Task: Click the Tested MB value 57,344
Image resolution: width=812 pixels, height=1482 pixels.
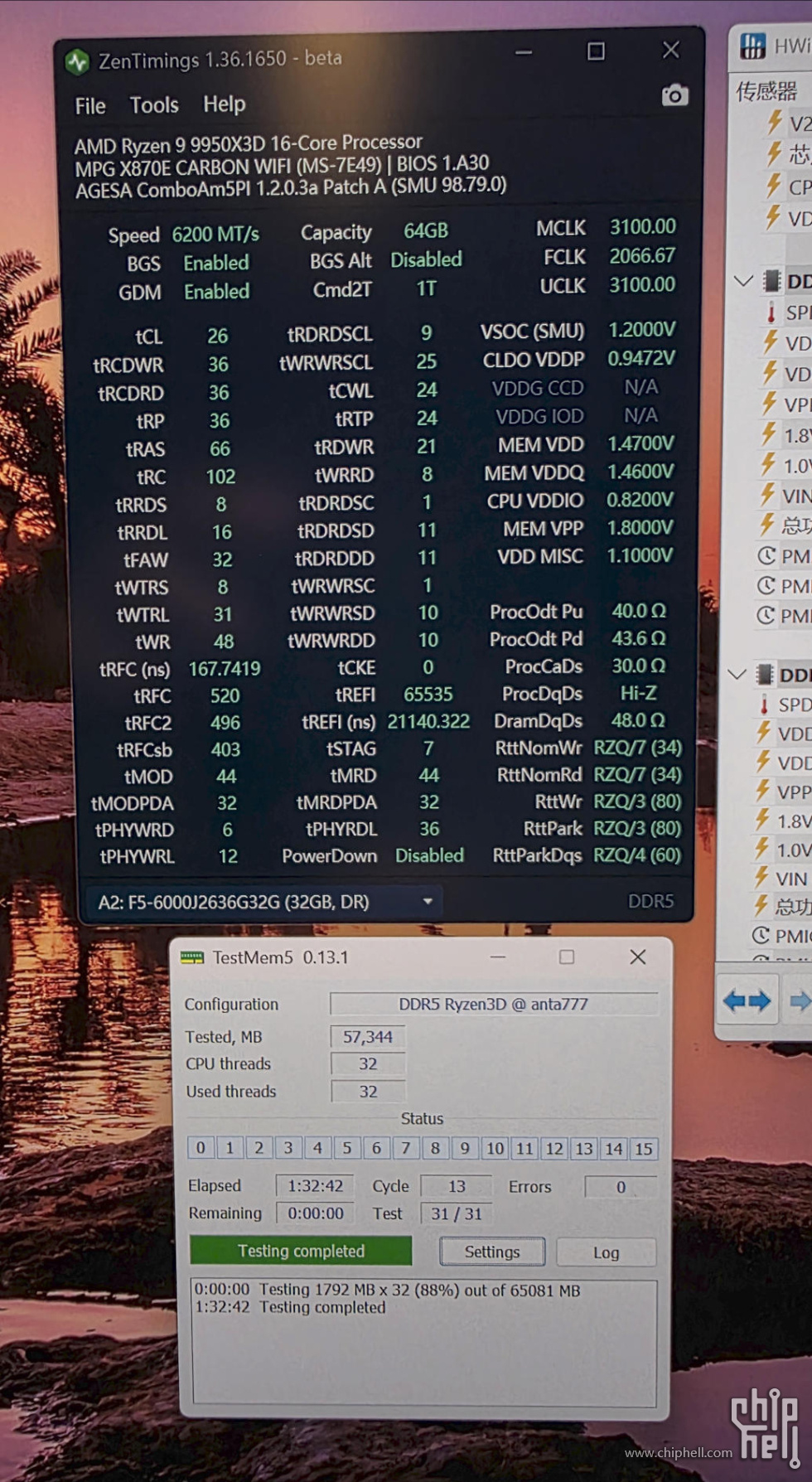Action: pyautogui.click(x=368, y=1037)
